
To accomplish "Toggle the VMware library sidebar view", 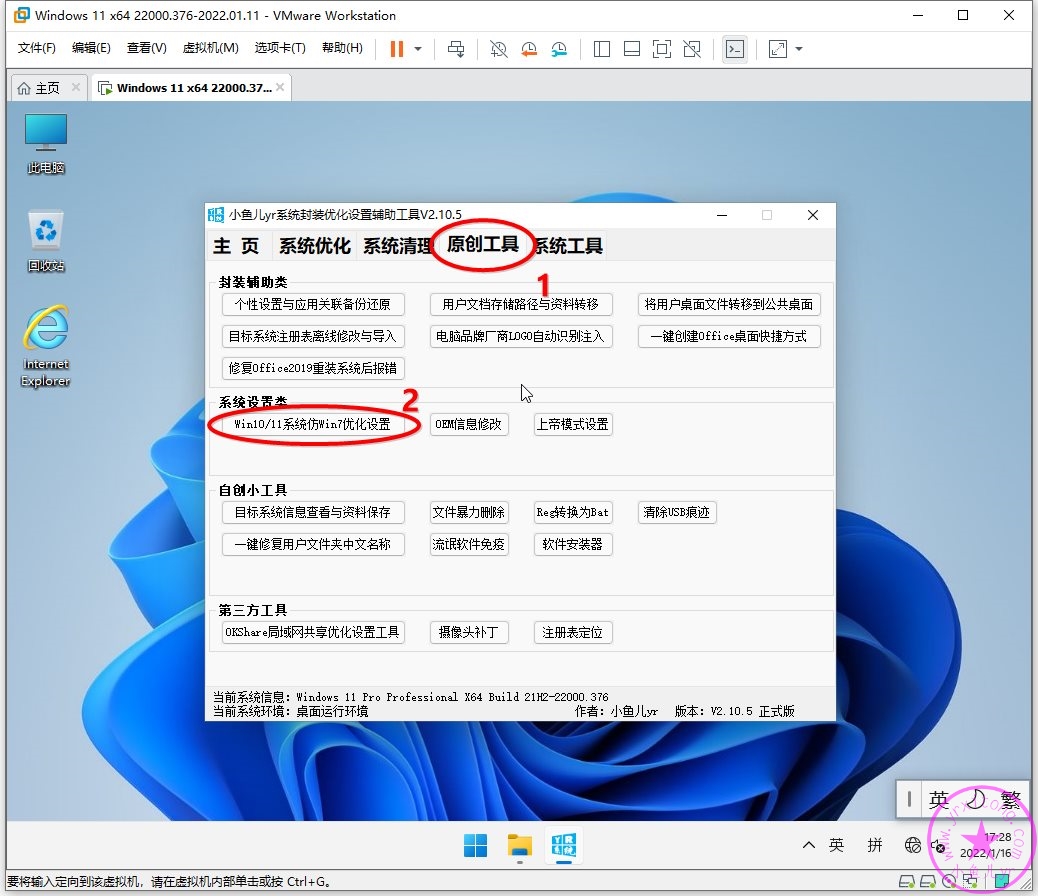I will (602, 49).
